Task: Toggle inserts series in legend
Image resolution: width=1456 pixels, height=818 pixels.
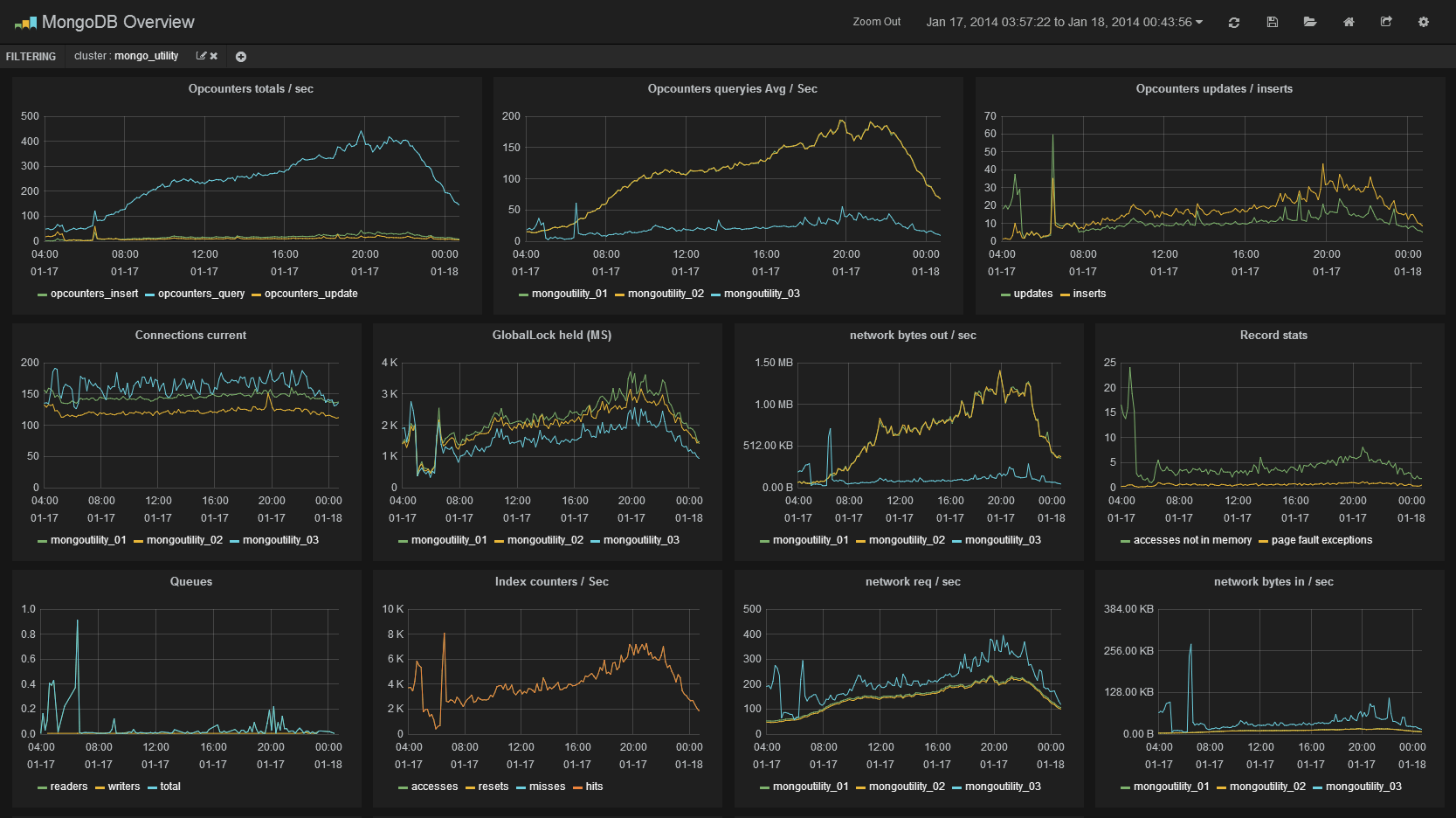Action: (1089, 294)
